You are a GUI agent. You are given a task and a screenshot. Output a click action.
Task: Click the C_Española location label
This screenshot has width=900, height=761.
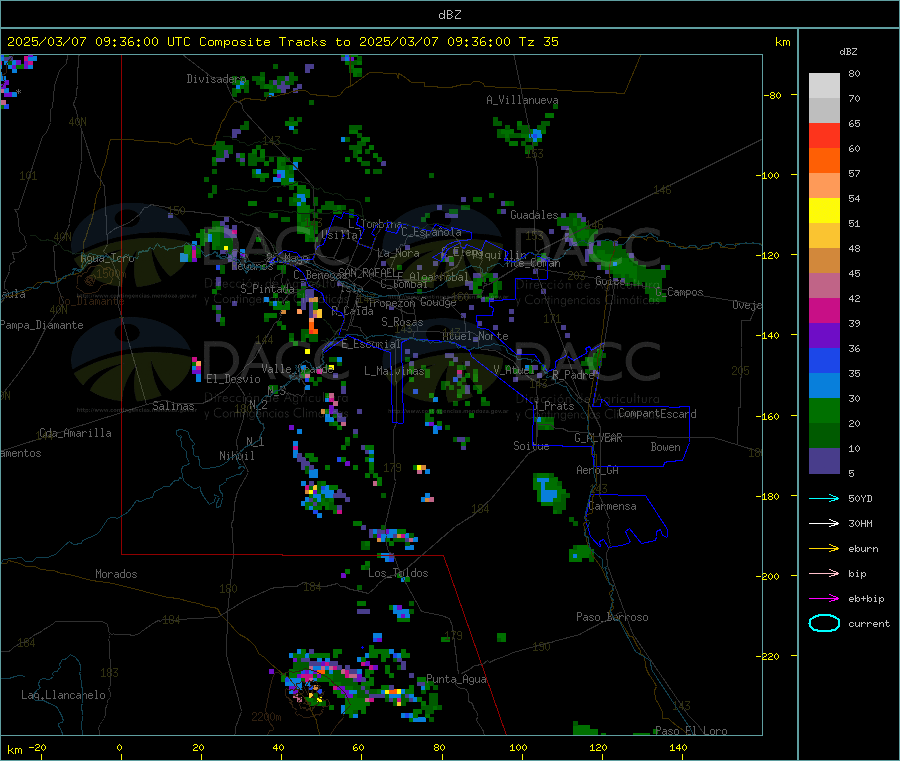click(431, 232)
